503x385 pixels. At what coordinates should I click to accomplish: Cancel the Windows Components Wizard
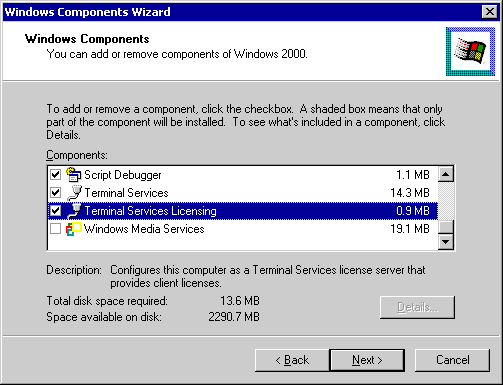452,360
